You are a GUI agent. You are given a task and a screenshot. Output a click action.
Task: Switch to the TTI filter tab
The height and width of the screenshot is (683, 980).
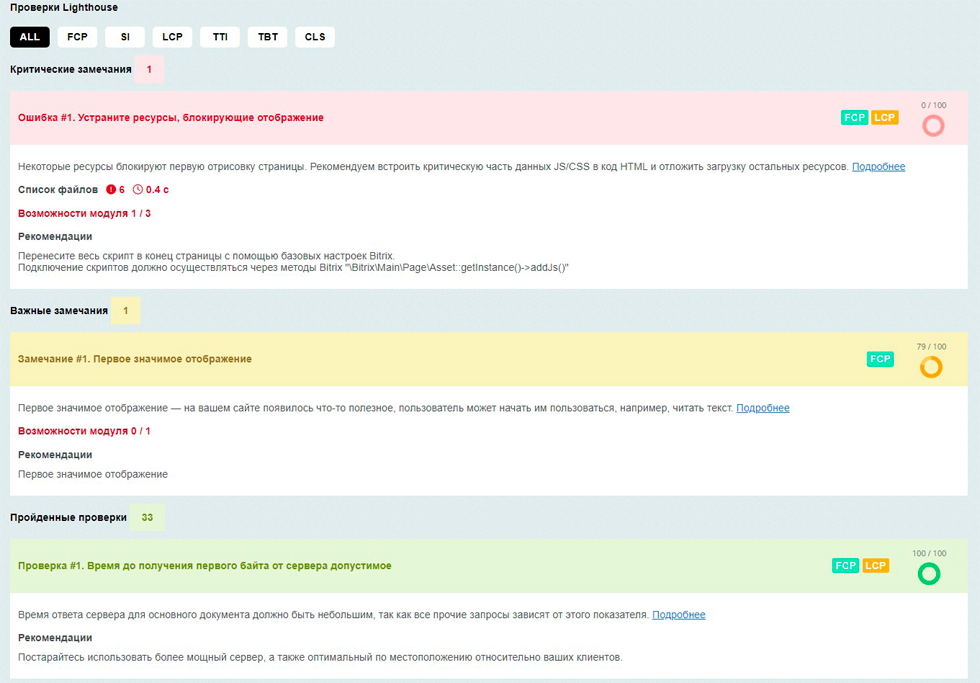pos(219,37)
